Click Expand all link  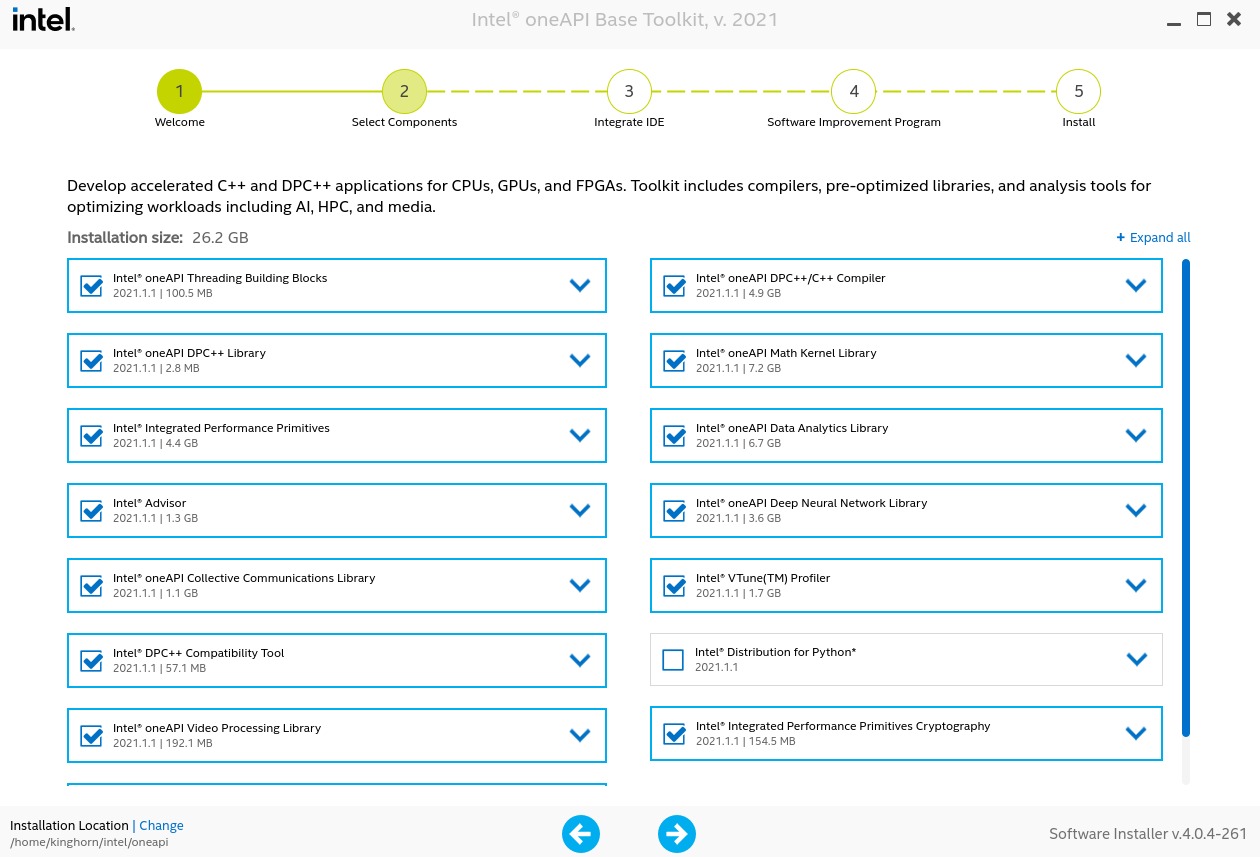1153,238
